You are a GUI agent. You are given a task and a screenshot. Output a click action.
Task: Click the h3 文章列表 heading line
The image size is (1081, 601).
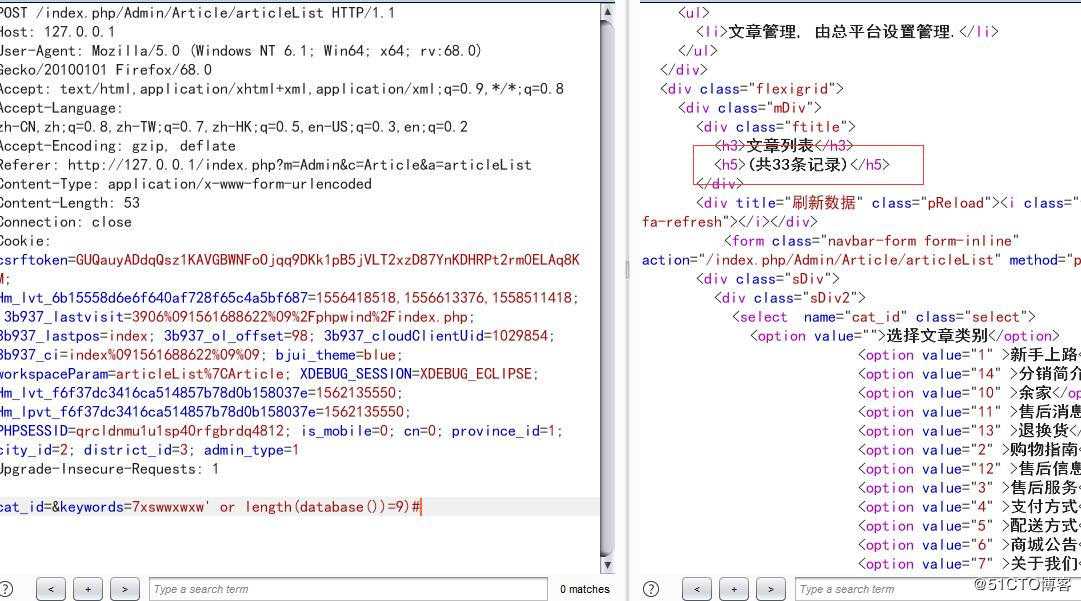coord(783,145)
